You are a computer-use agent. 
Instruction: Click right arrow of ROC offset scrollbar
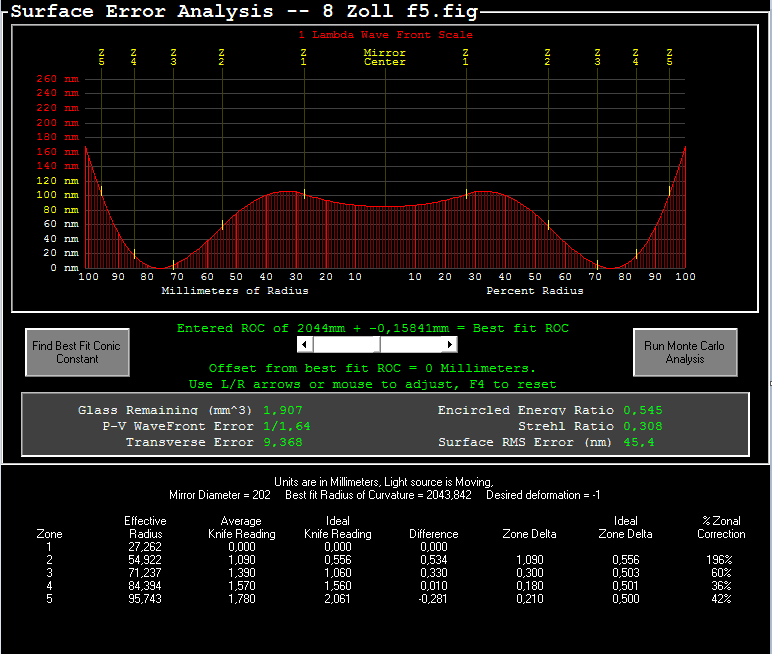point(450,345)
